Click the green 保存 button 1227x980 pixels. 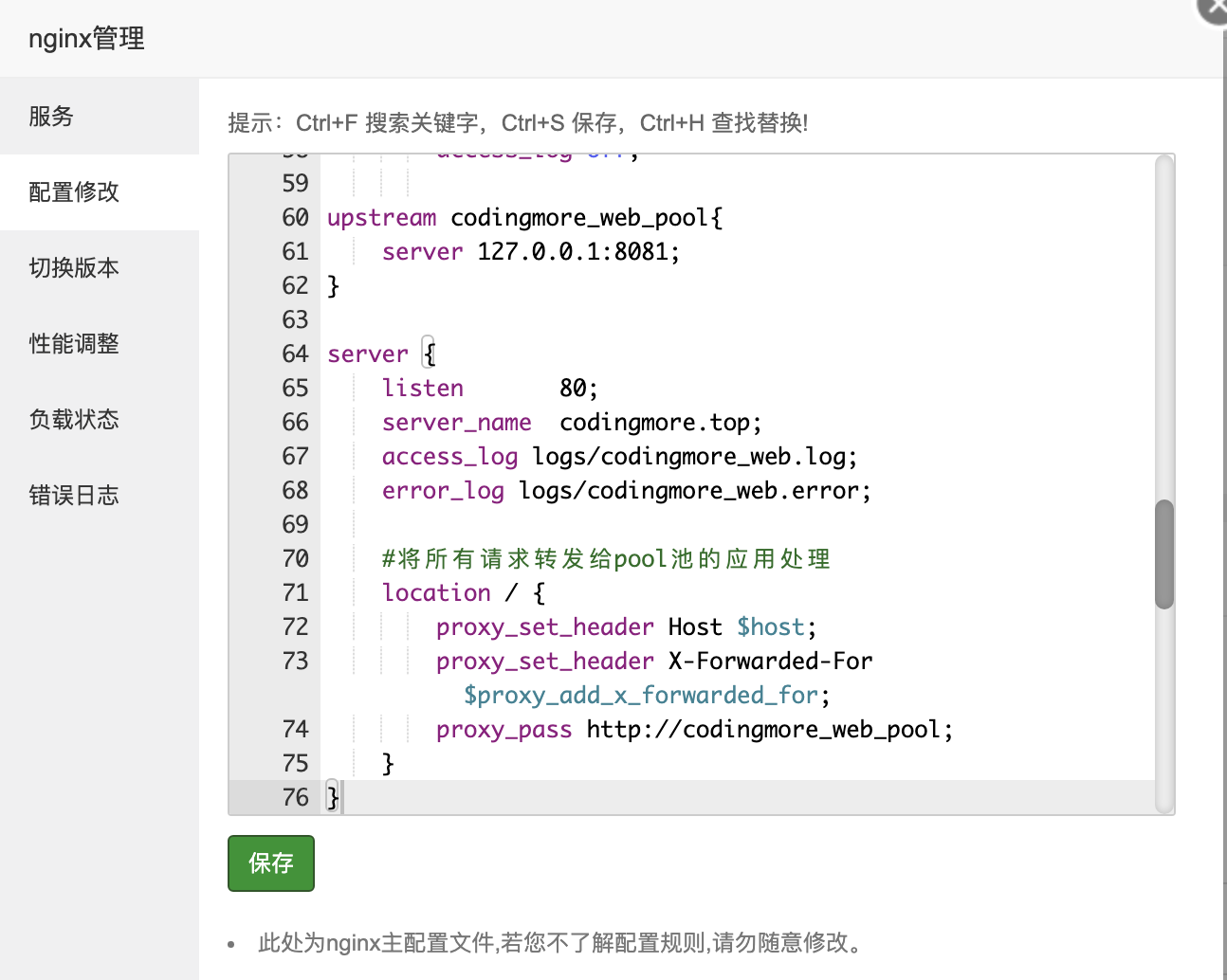(270, 863)
